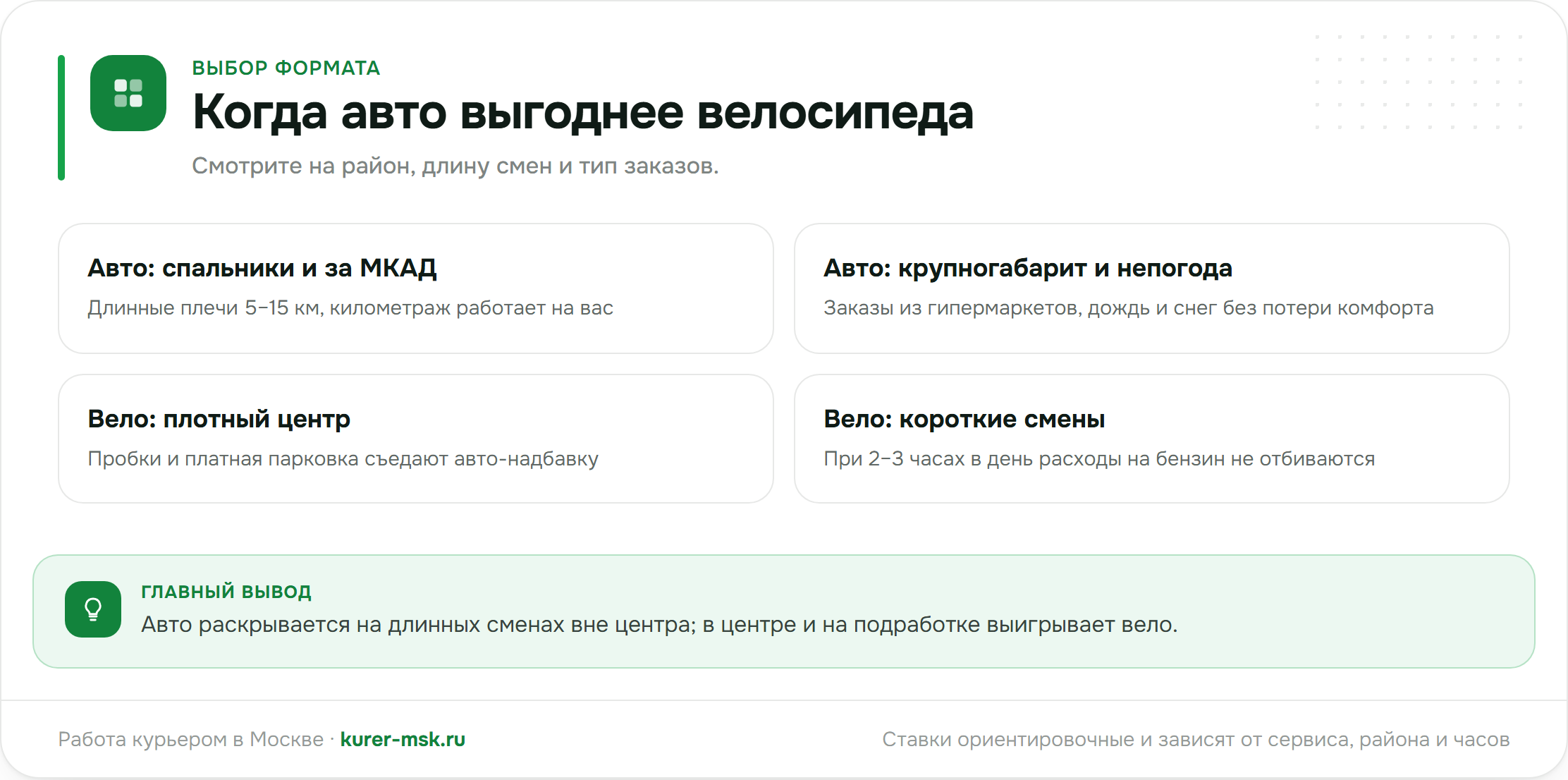The image size is (1568, 780).
Task: Click the green grid icon beside the title
Action: [x=128, y=93]
